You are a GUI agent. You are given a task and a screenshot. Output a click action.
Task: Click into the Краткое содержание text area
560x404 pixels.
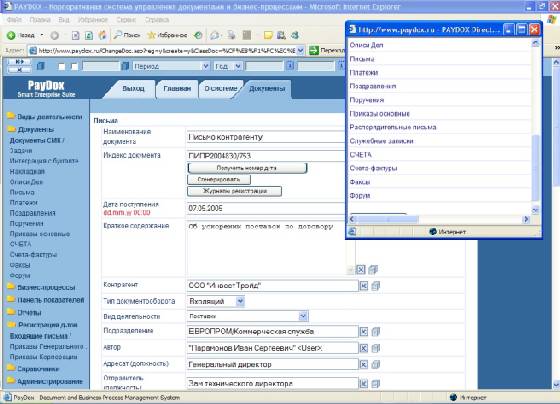[x=268, y=248]
